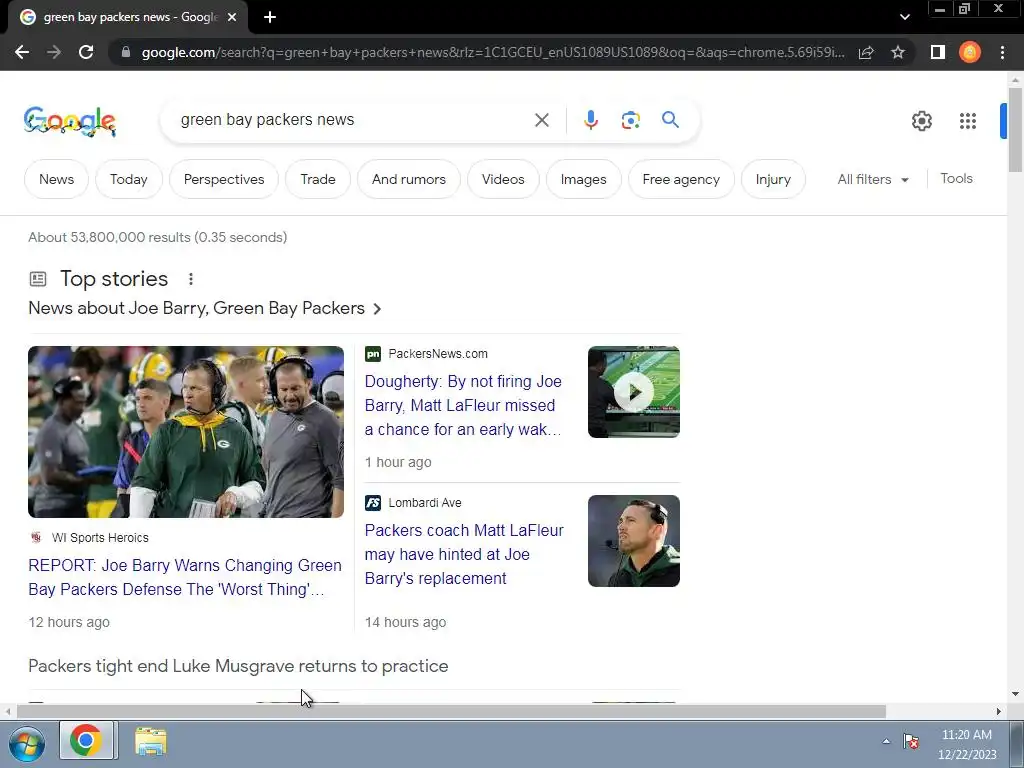Open the Joe Barry sideline photo thumbnail

[185, 432]
